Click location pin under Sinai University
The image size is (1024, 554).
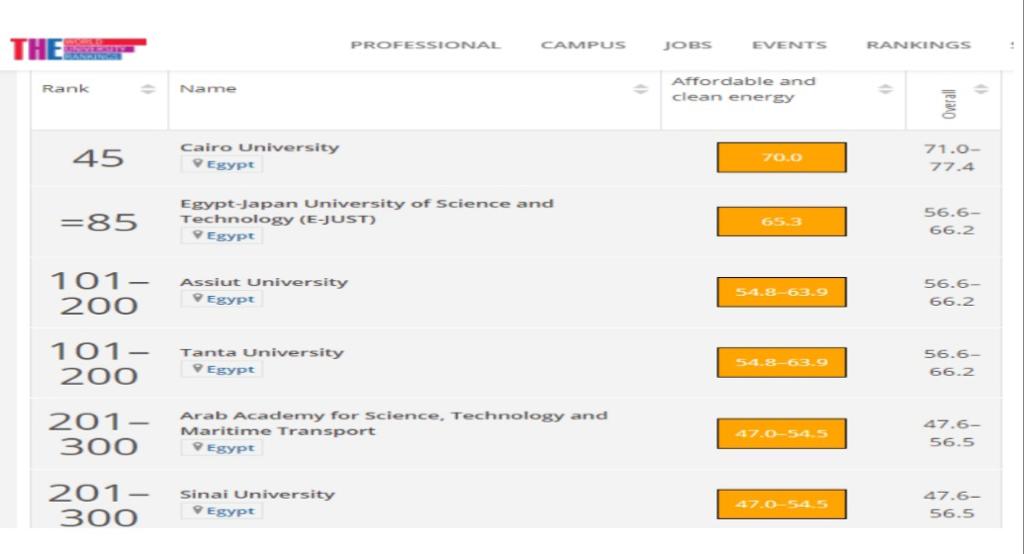pos(197,510)
